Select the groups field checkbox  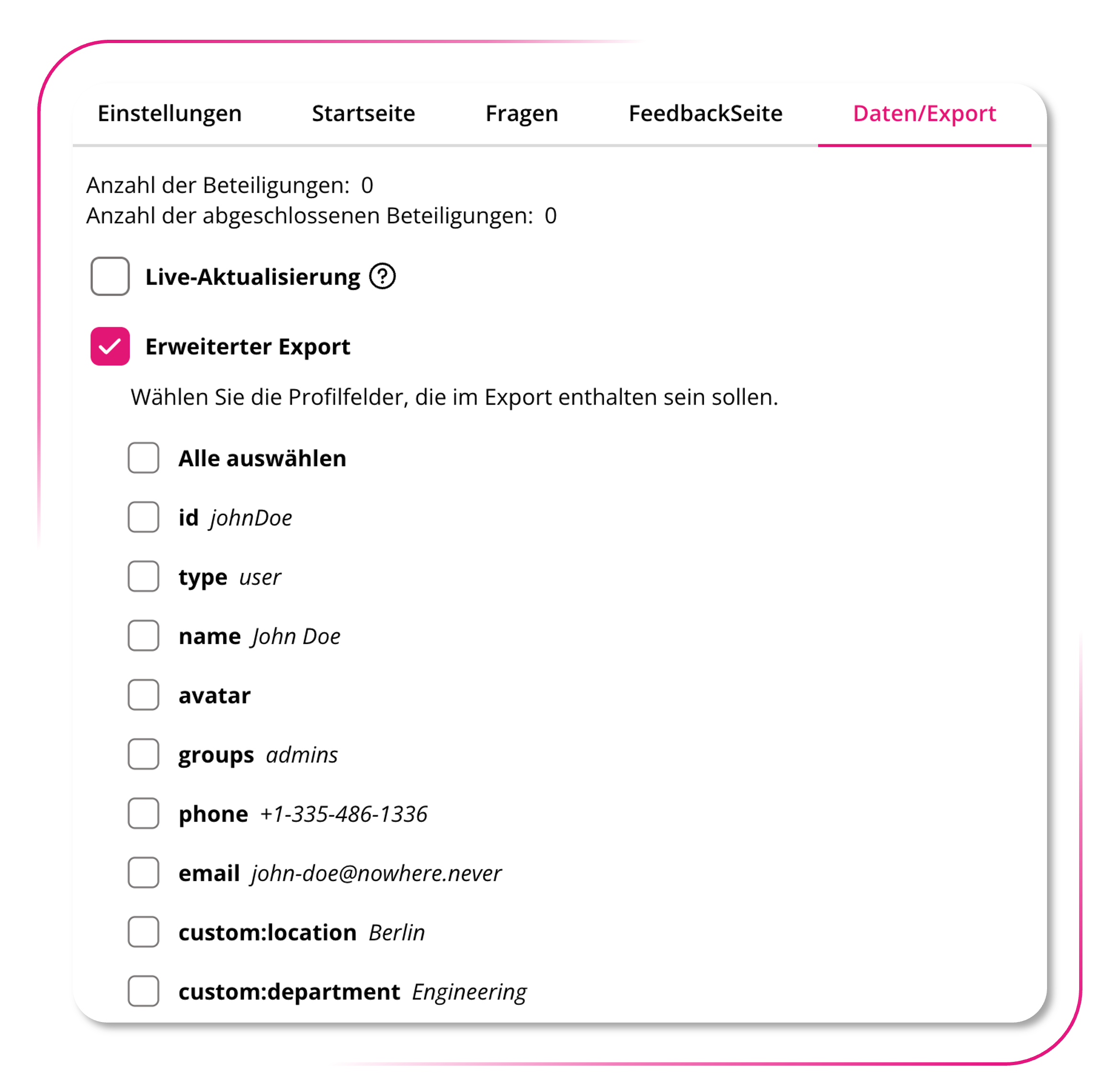click(143, 754)
